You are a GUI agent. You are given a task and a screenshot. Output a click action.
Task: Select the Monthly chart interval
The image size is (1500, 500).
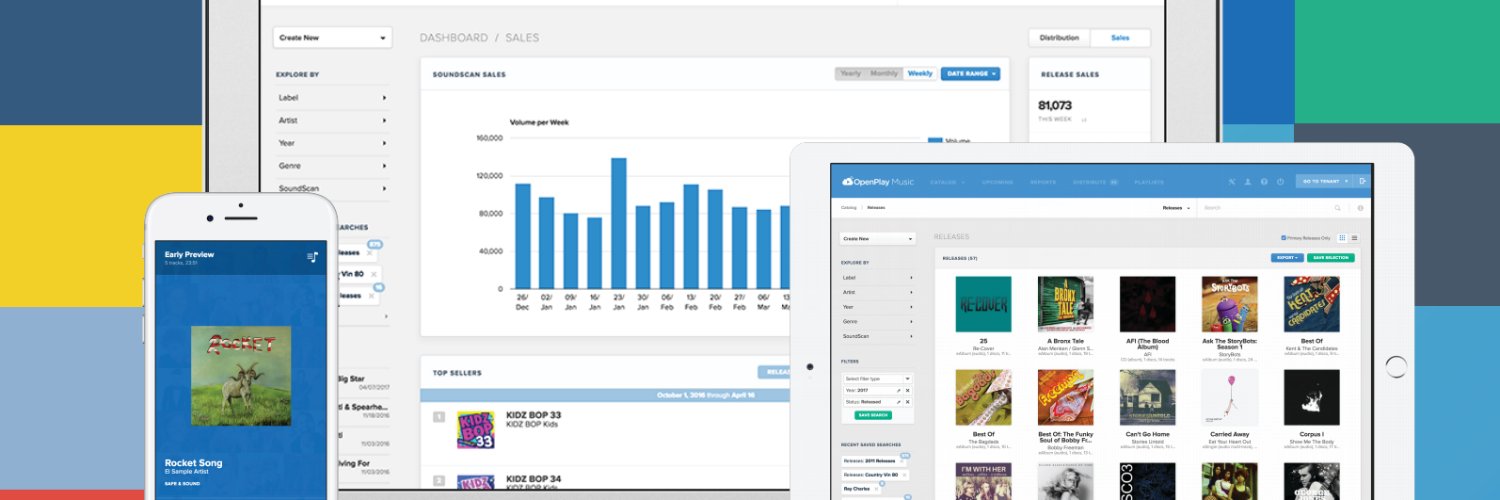coord(884,74)
